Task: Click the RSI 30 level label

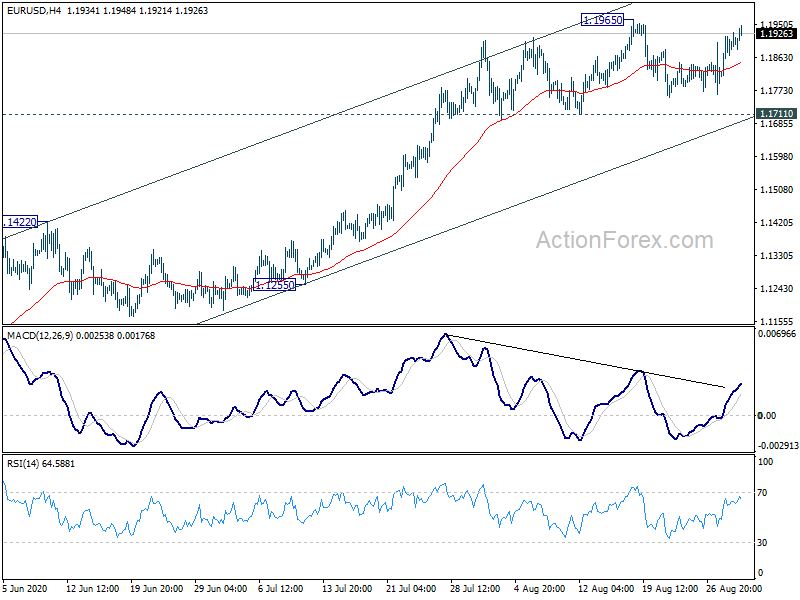Action: click(x=762, y=543)
